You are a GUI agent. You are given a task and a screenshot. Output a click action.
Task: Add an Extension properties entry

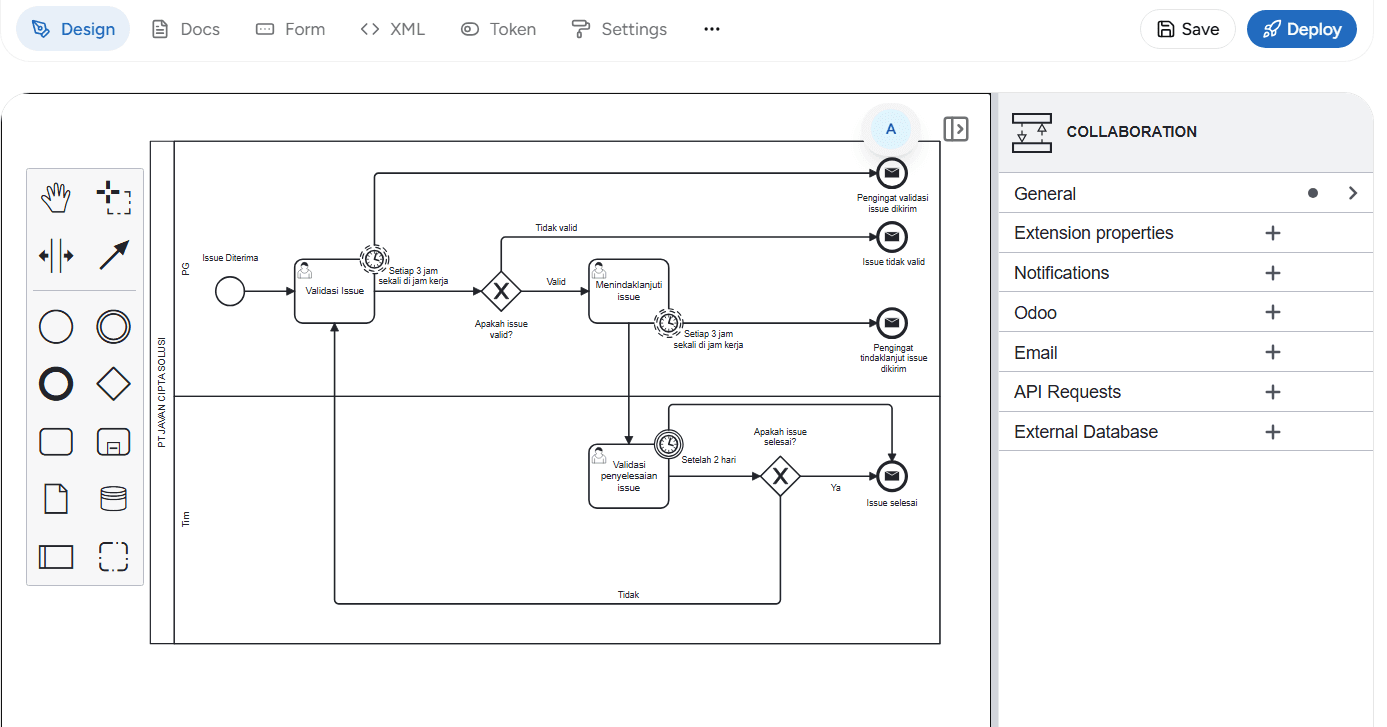1273,233
